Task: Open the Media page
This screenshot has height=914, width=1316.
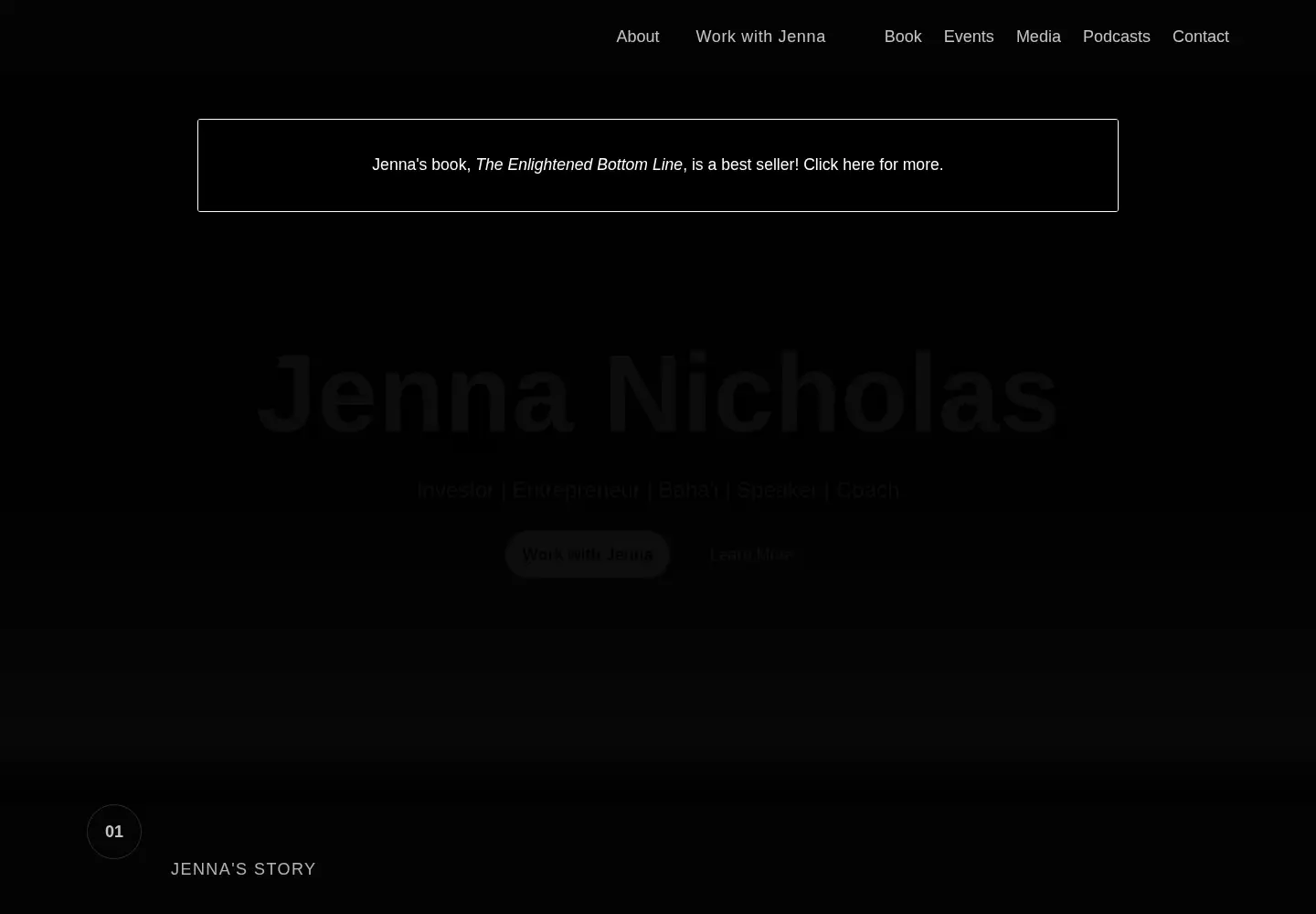Action: coord(1038,37)
